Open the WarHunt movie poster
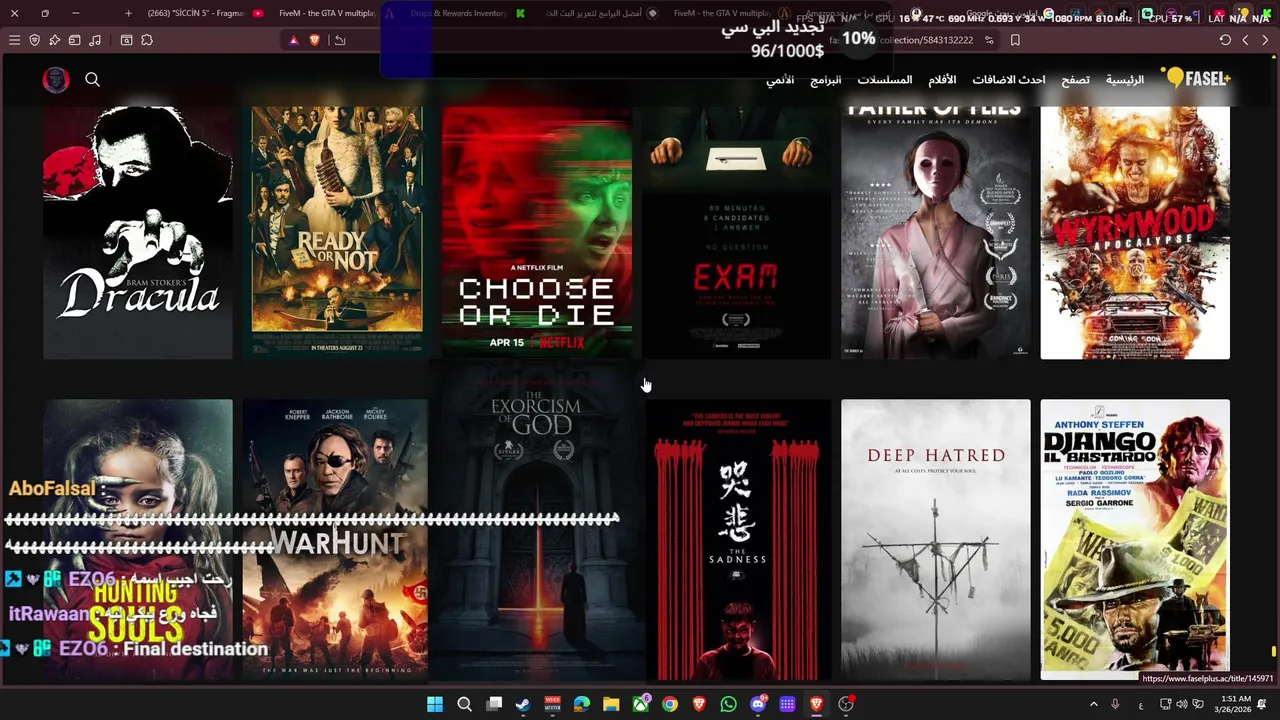The height and width of the screenshot is (720, 1280). click(x=337, y=540)
